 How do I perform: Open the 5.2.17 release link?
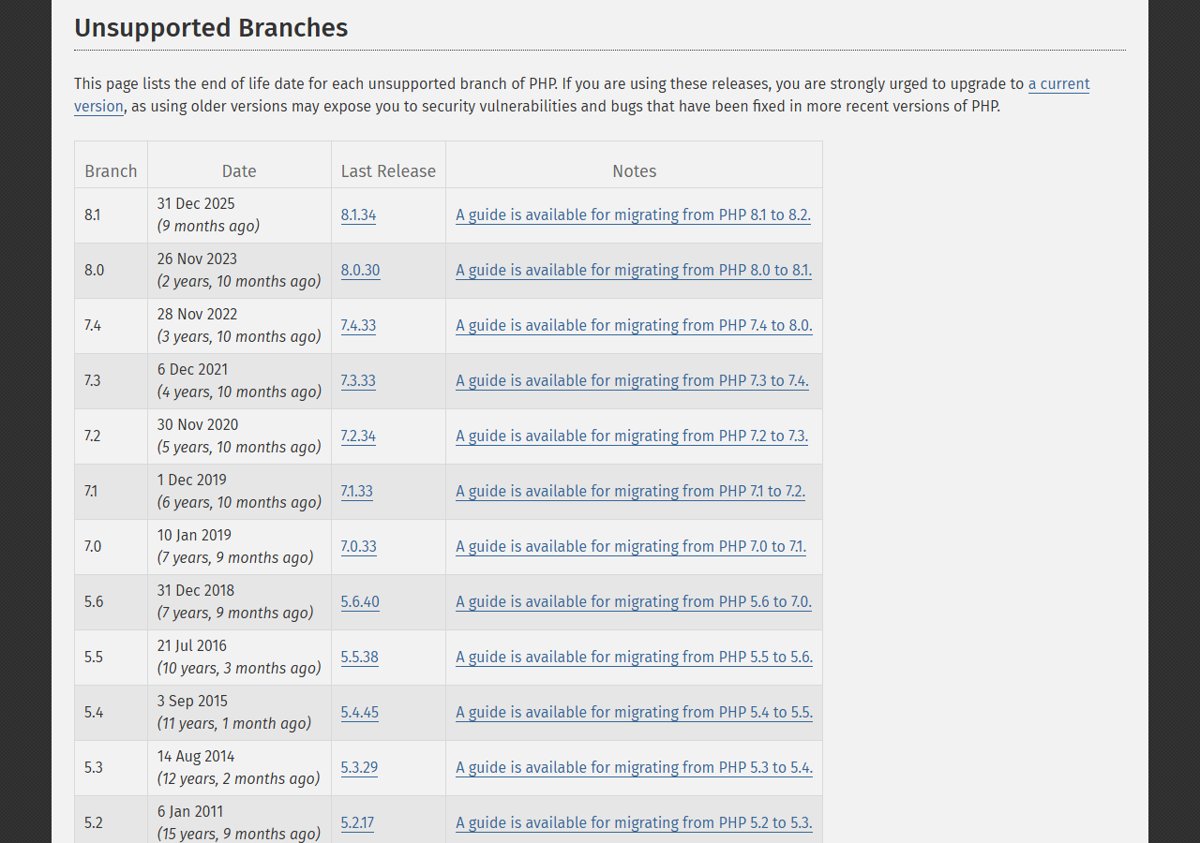pyautogui.click(x=357, y=823)
